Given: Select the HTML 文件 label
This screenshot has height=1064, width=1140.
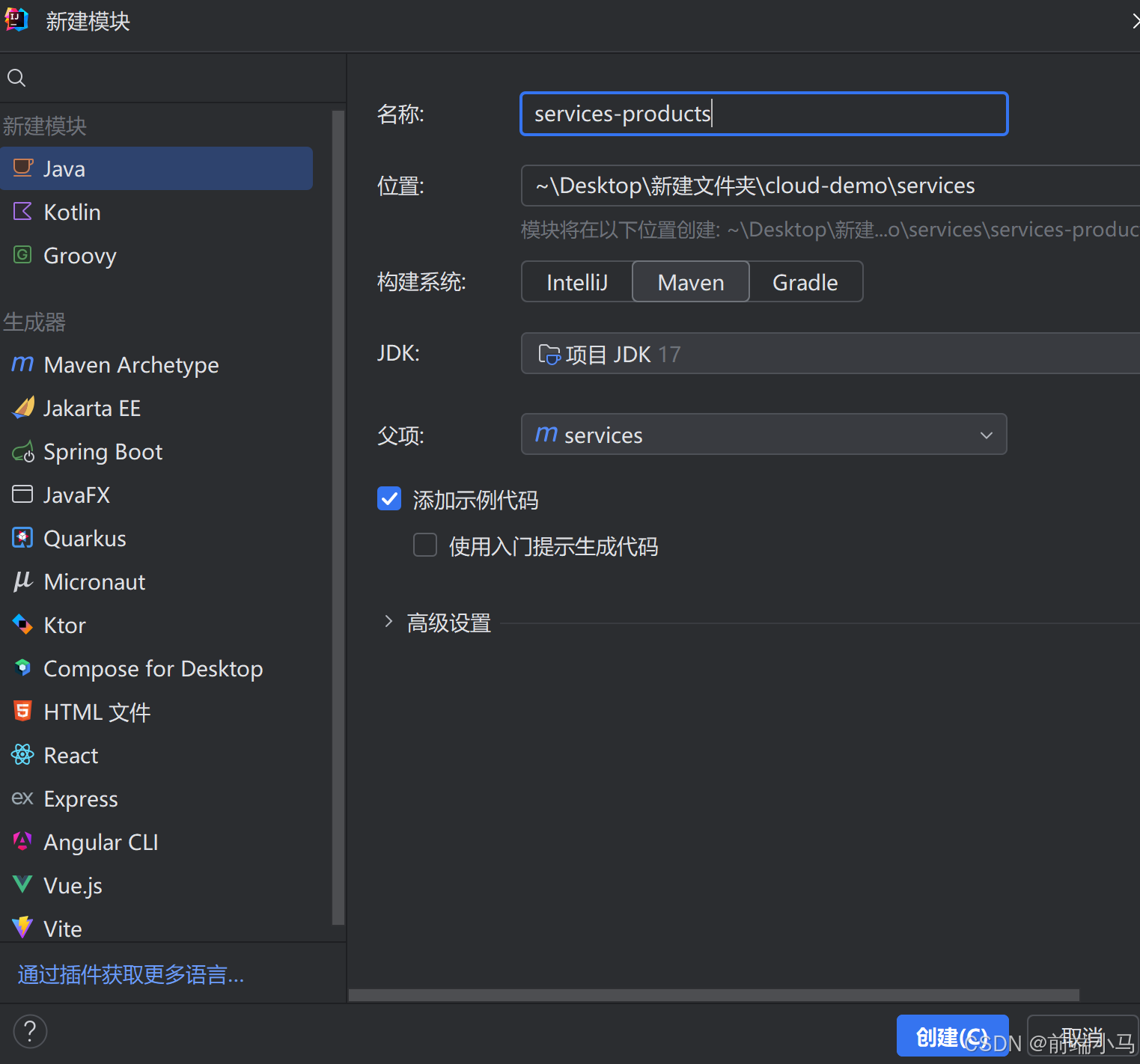Looking at the screenshot, I should coord(97,712).
